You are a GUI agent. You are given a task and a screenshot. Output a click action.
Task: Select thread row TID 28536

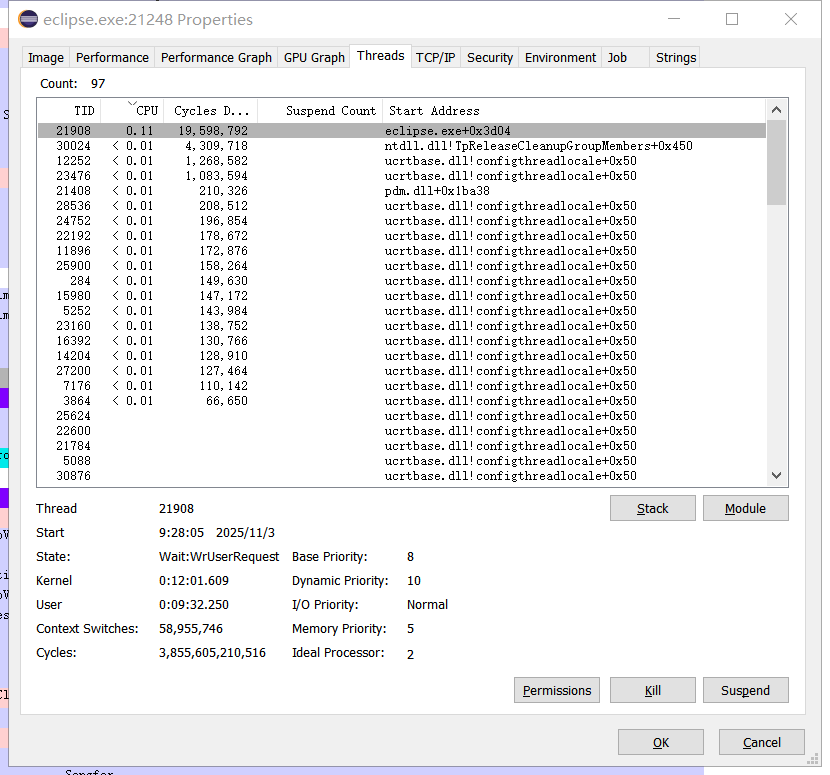402,205
